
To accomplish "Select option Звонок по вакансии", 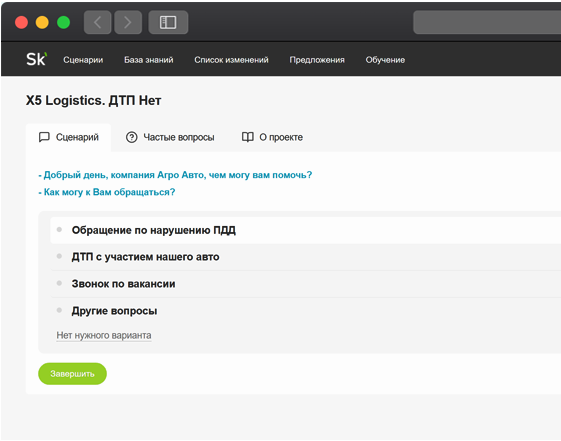I will (306, 284).
